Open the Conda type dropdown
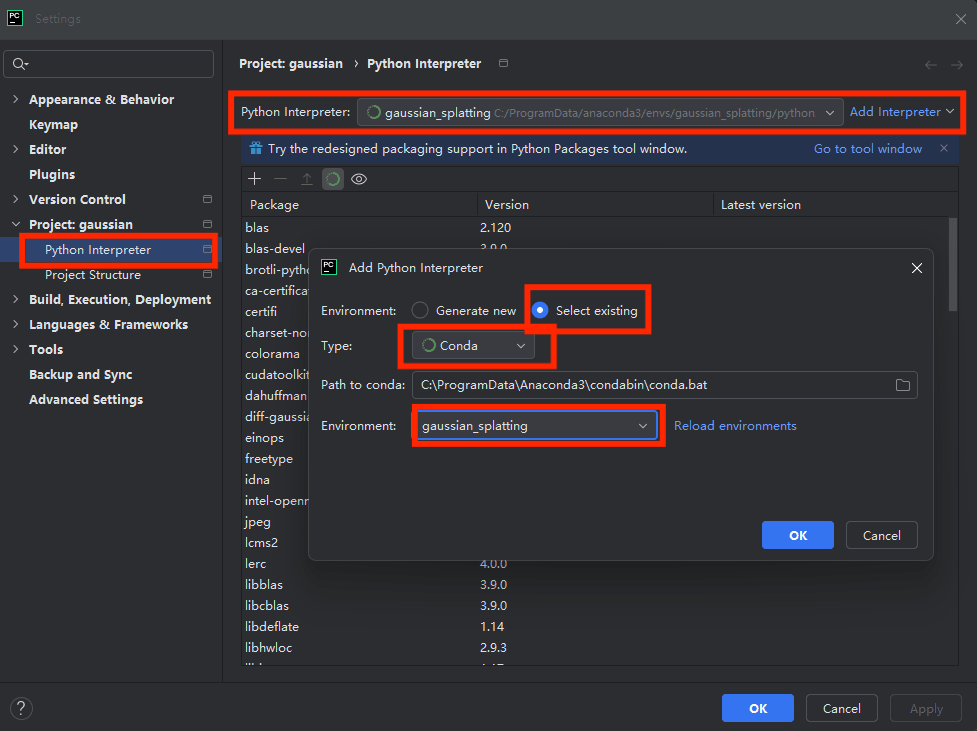The image size is (977, 731). coord(473,346)
